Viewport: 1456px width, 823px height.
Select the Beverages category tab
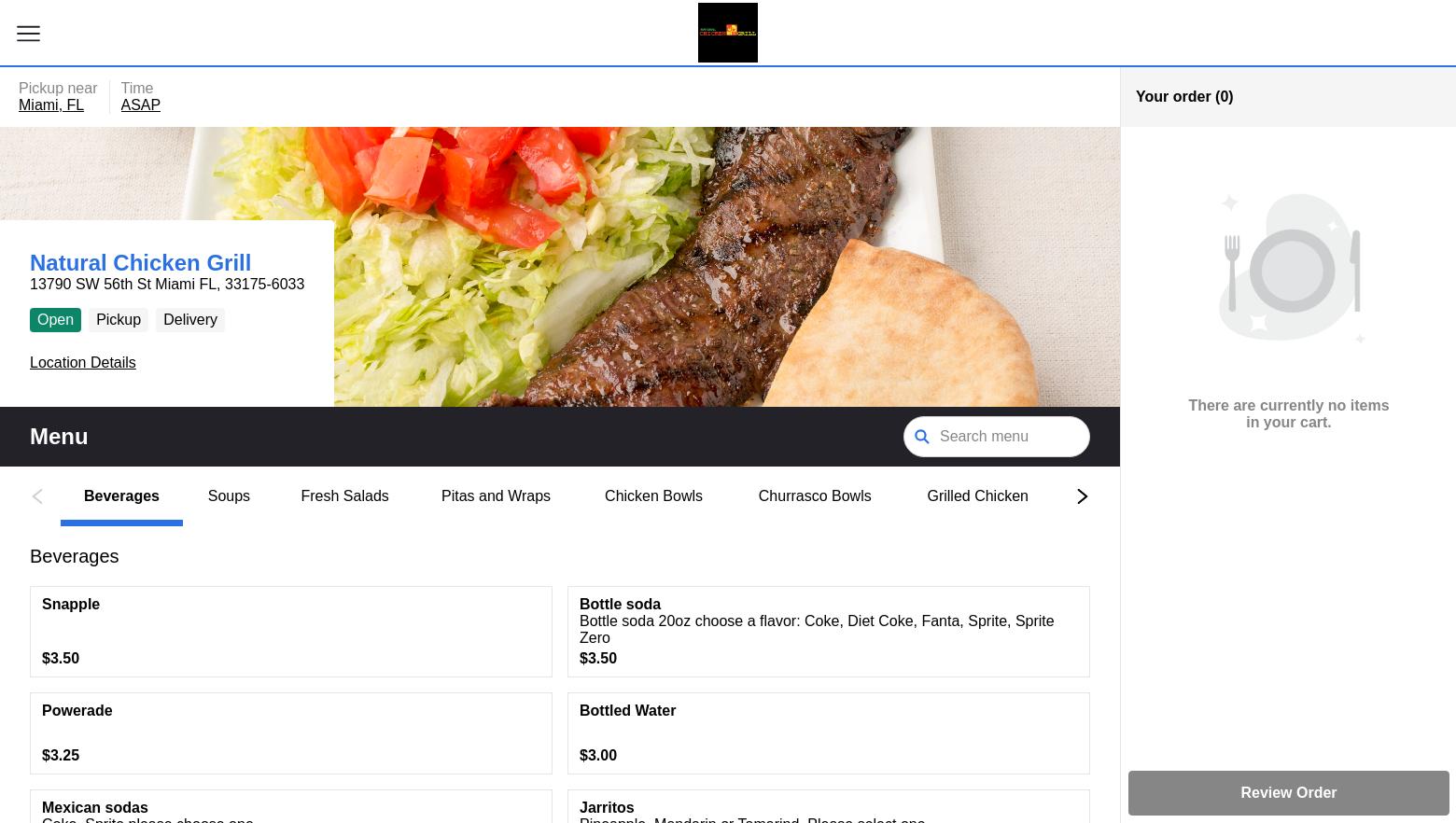click(121, 496)
